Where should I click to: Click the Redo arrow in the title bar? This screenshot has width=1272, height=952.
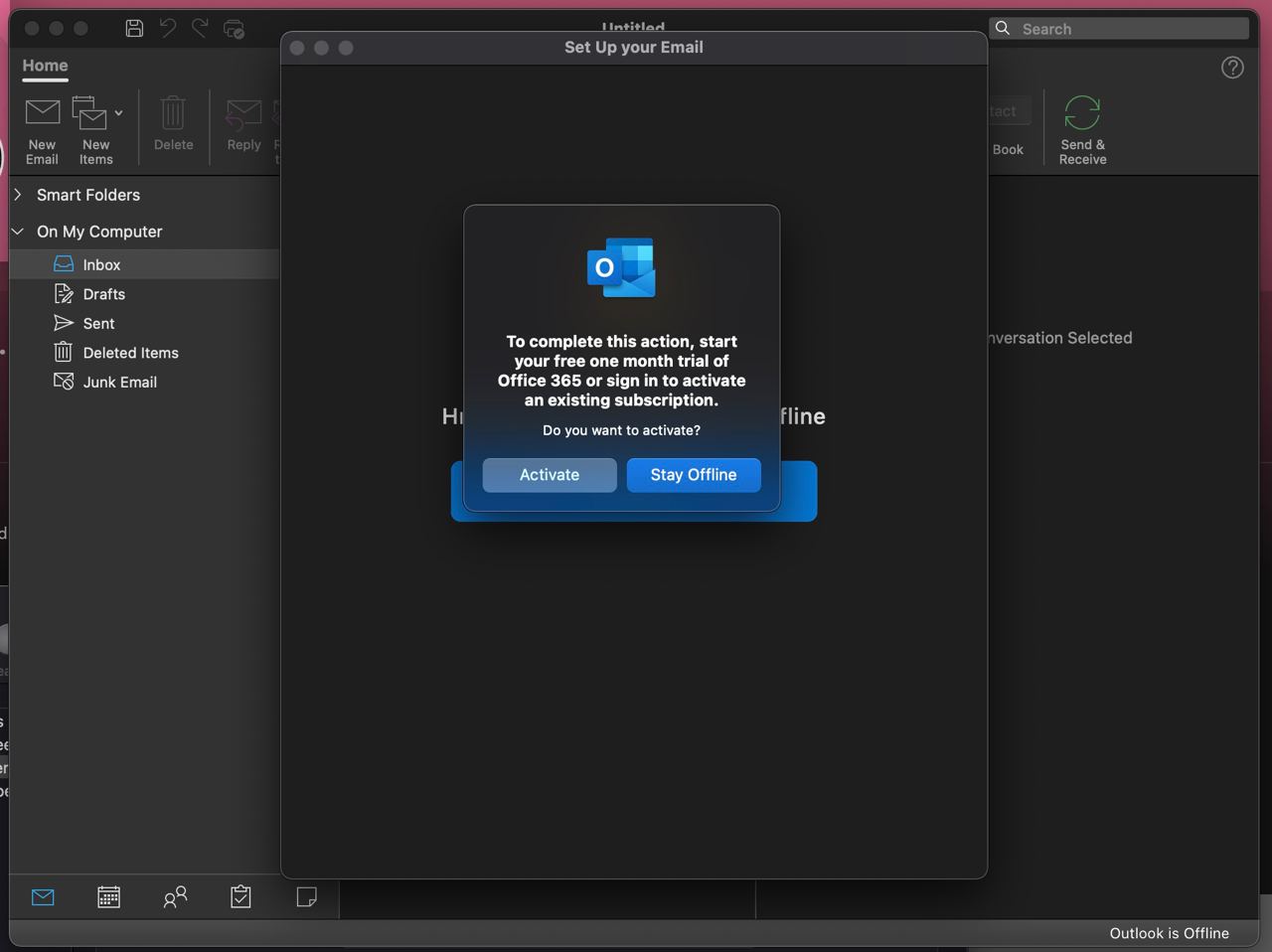coord(201,28)
